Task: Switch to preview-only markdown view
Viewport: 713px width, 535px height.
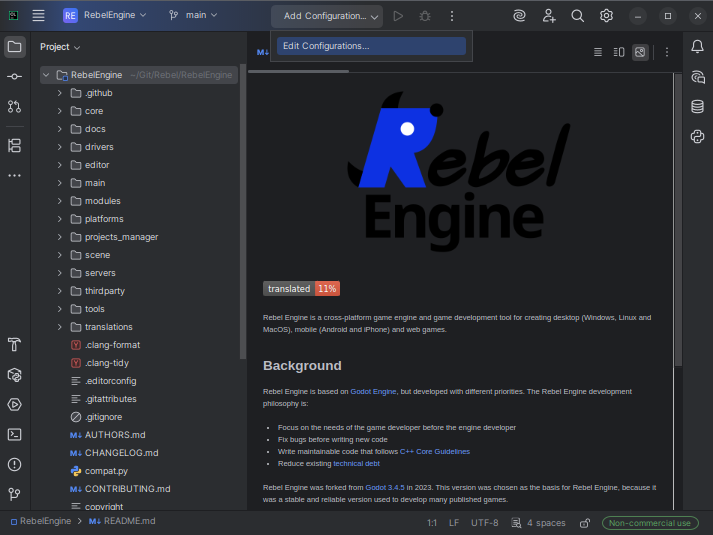Action: [640, 52]
